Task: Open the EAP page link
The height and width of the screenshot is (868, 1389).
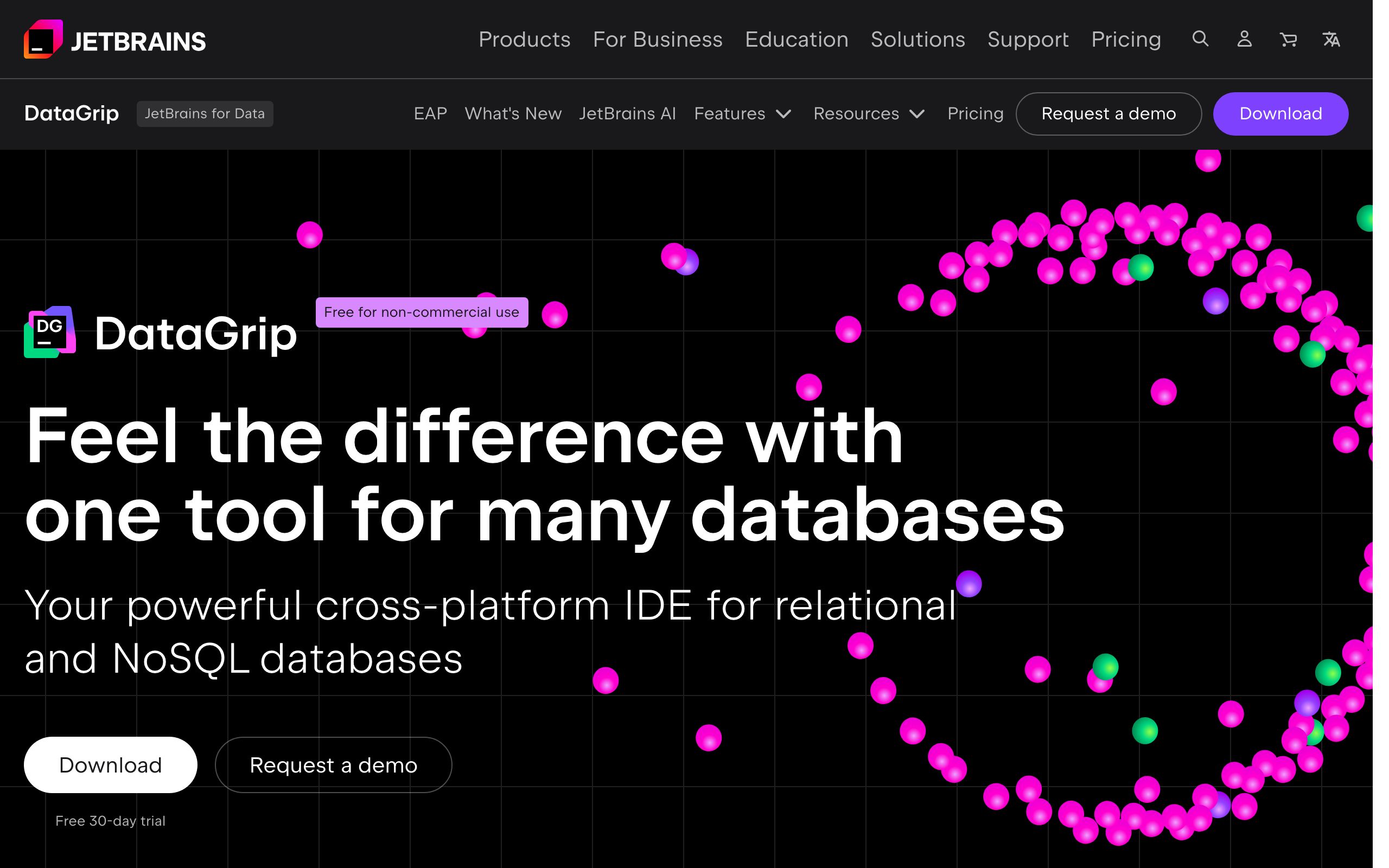Action: (430, 114)
